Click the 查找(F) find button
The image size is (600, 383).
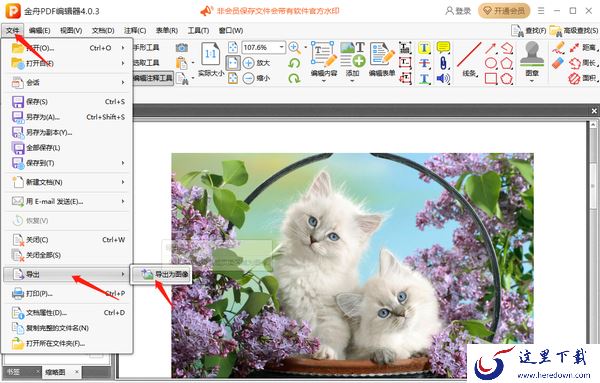click(x=529, y=31)
